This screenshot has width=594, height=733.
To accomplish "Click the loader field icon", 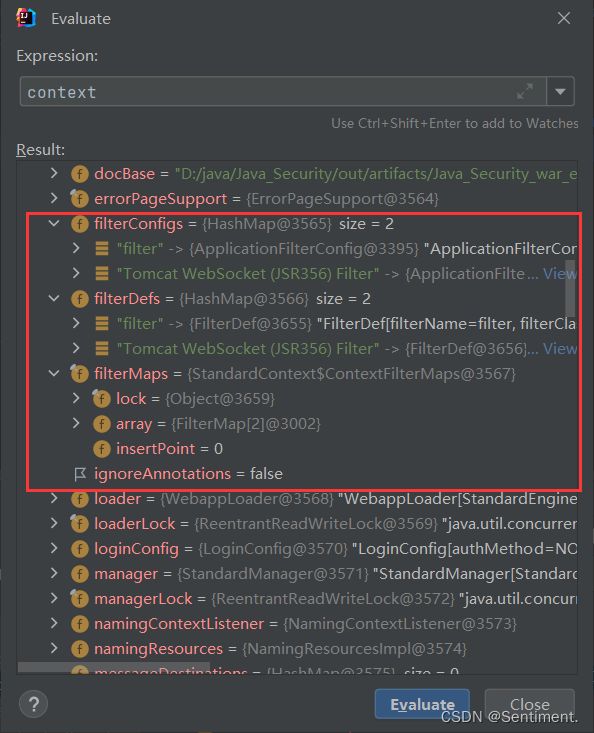I will point(80,499).
